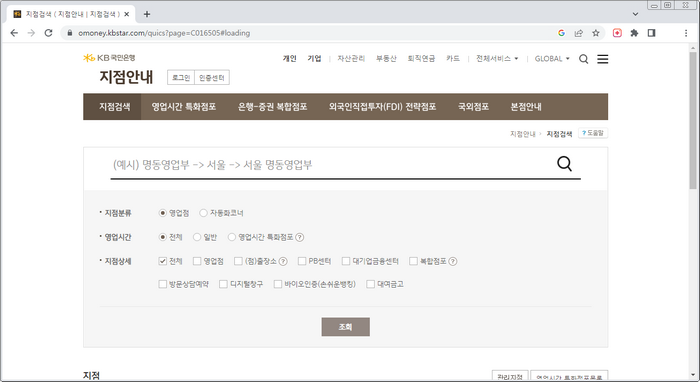This screenshot has height=382, width=700.
Task: Click the KB국민은행 logo
Action: pos(109,58)
